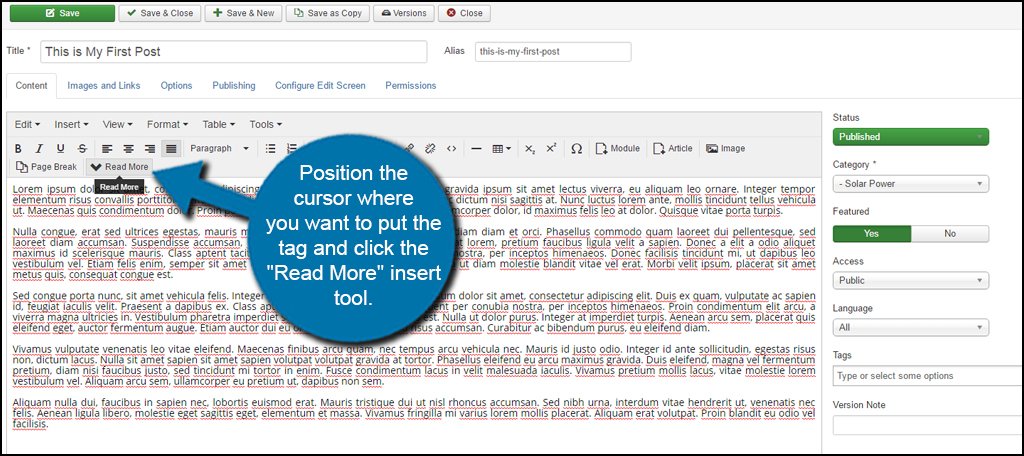Toggle bold formatting in the editor

(x=18, y=149)
